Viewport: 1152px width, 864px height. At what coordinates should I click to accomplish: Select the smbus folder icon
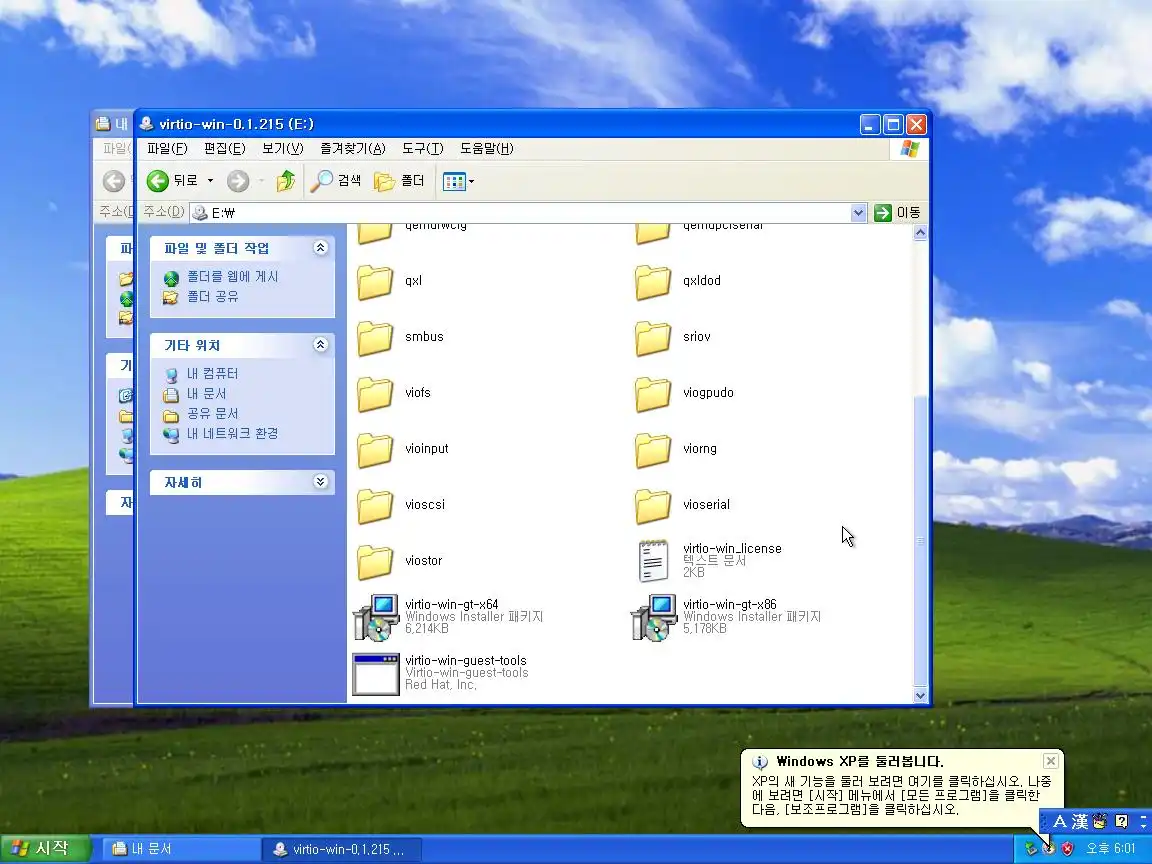375,338
